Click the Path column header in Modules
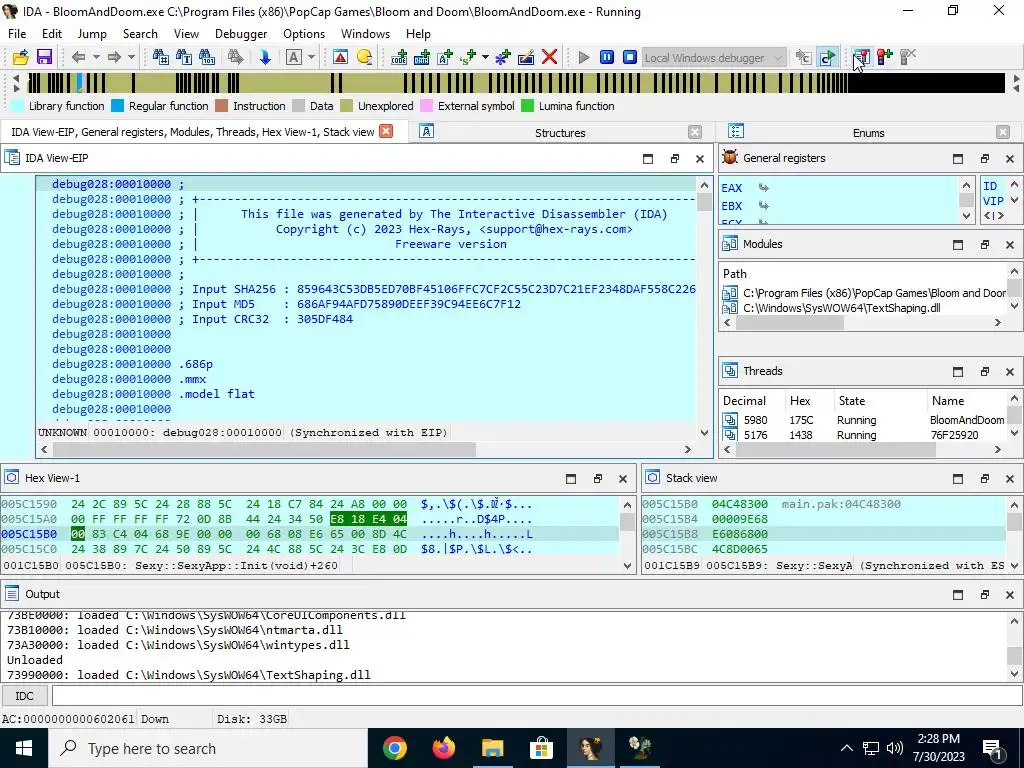Image resolution: width=1024 pixels, height=768 pixels. coord(734,274)
